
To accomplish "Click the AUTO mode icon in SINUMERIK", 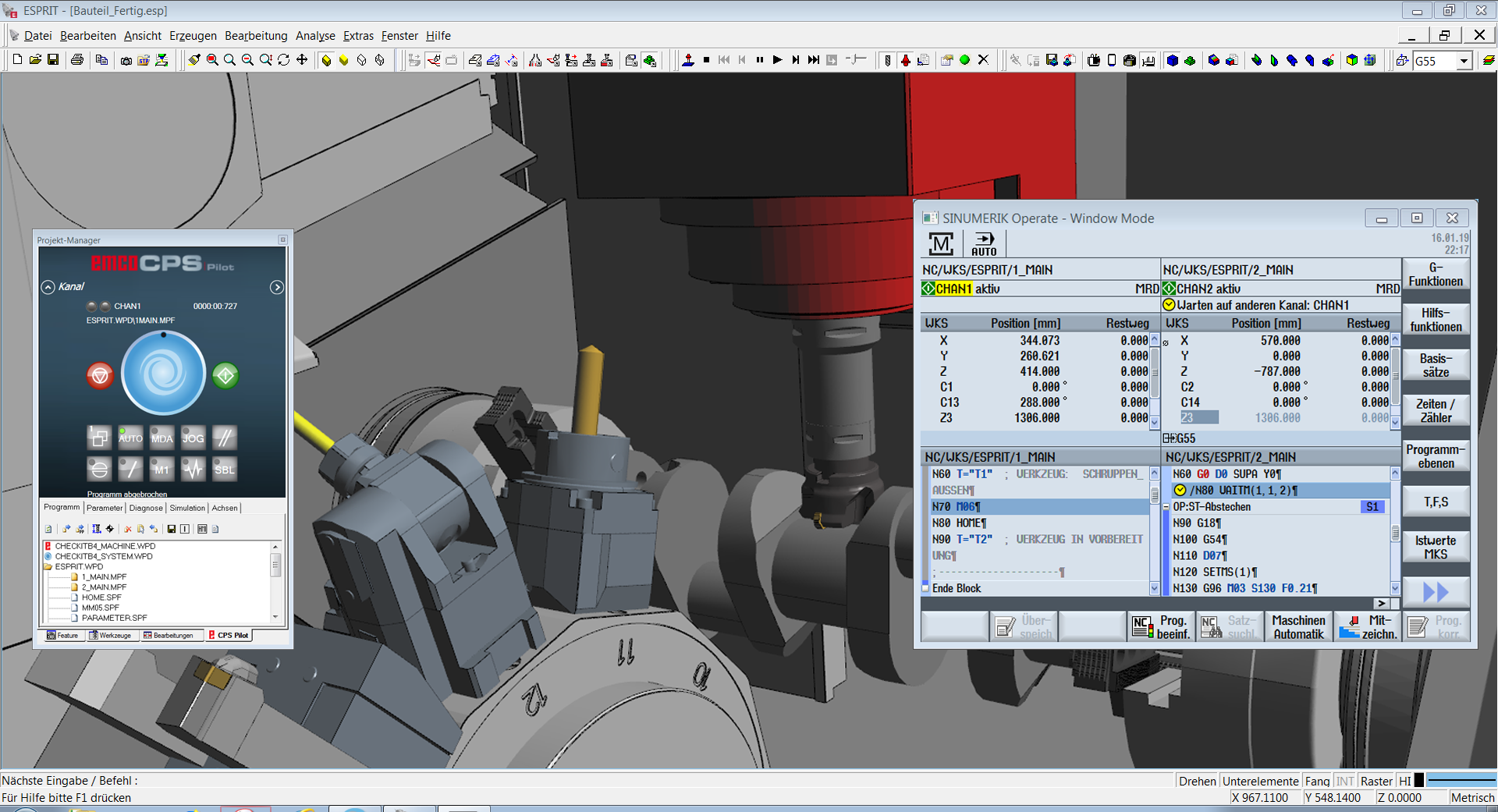I will pos(984,244).
